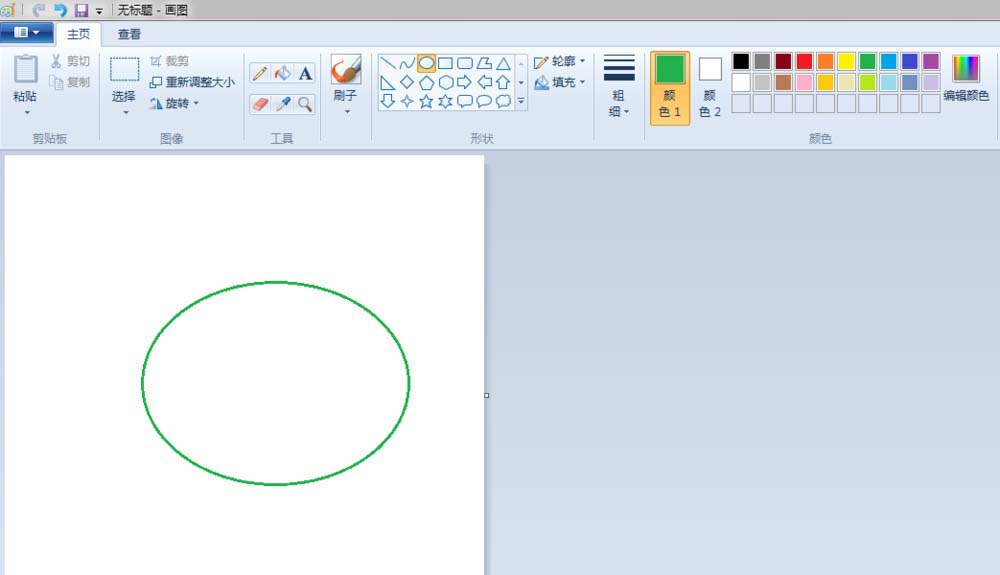The image size is (1000, 575).
Task: Open the Fill (填充) dropdown
Action: pos(560,82)
